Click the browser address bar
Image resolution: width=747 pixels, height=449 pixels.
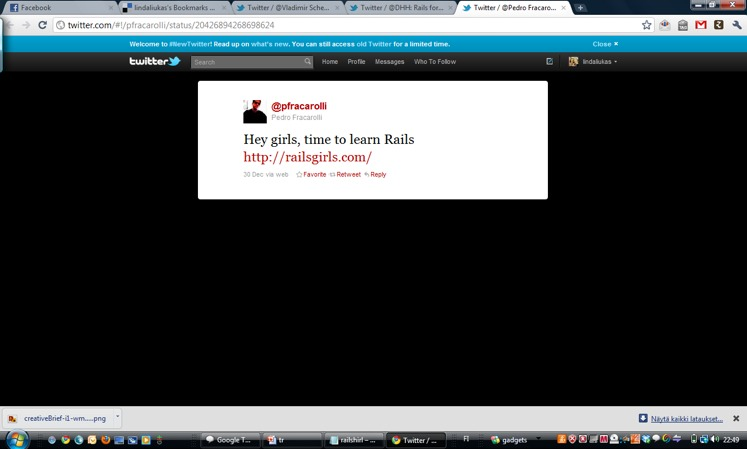click(x=353, y=25)
